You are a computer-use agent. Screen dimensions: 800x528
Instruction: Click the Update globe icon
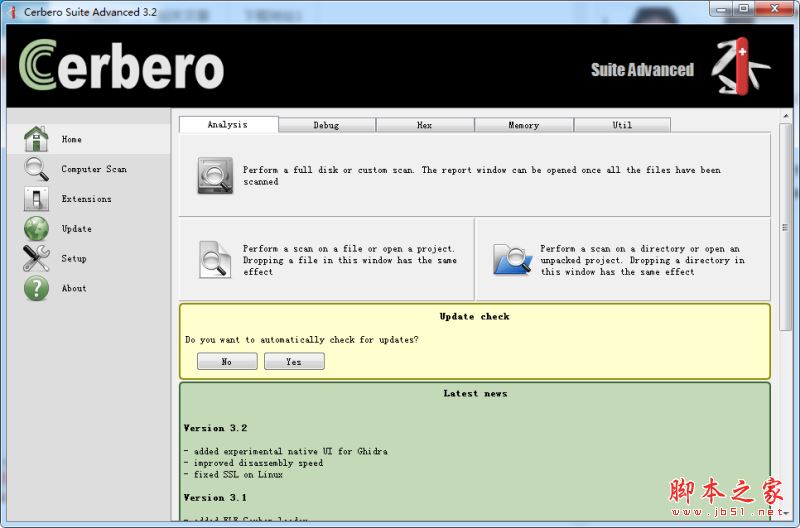[36, 229]
